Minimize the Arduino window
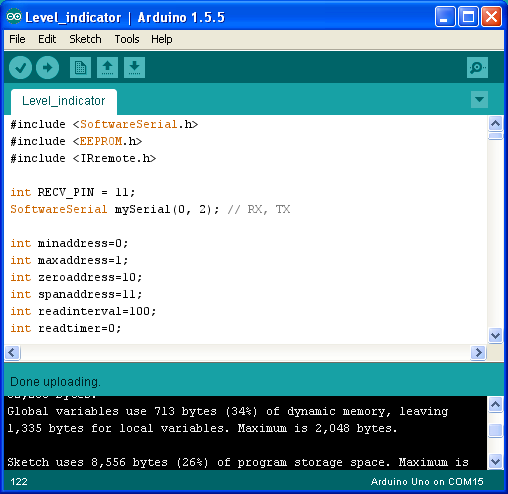 445,16
